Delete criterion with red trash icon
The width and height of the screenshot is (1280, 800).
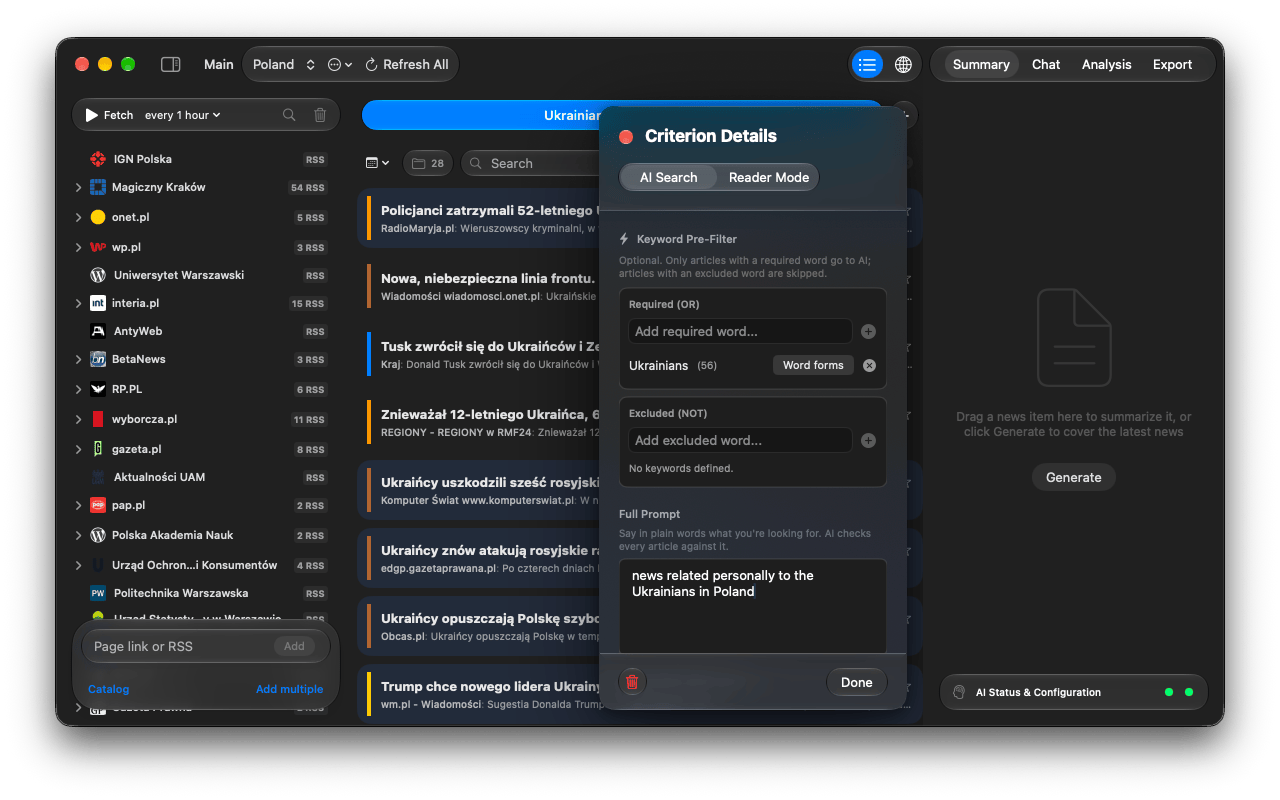tap(632, 682)
